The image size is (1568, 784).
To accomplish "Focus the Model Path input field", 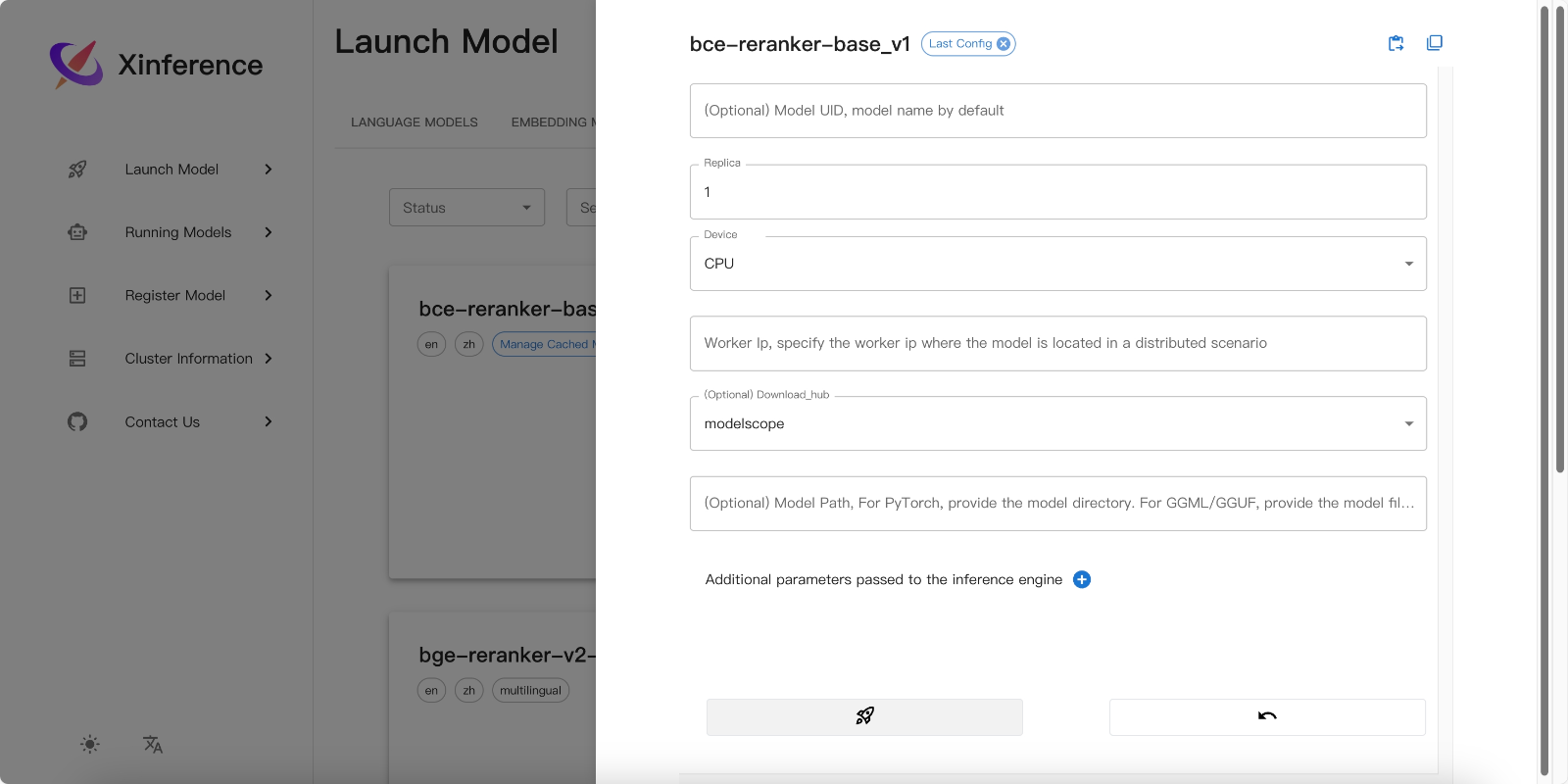I will pos(1058,504).
